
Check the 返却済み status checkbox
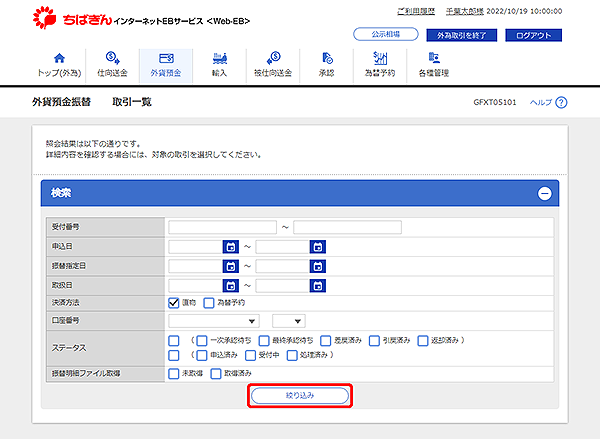(423, 340)
